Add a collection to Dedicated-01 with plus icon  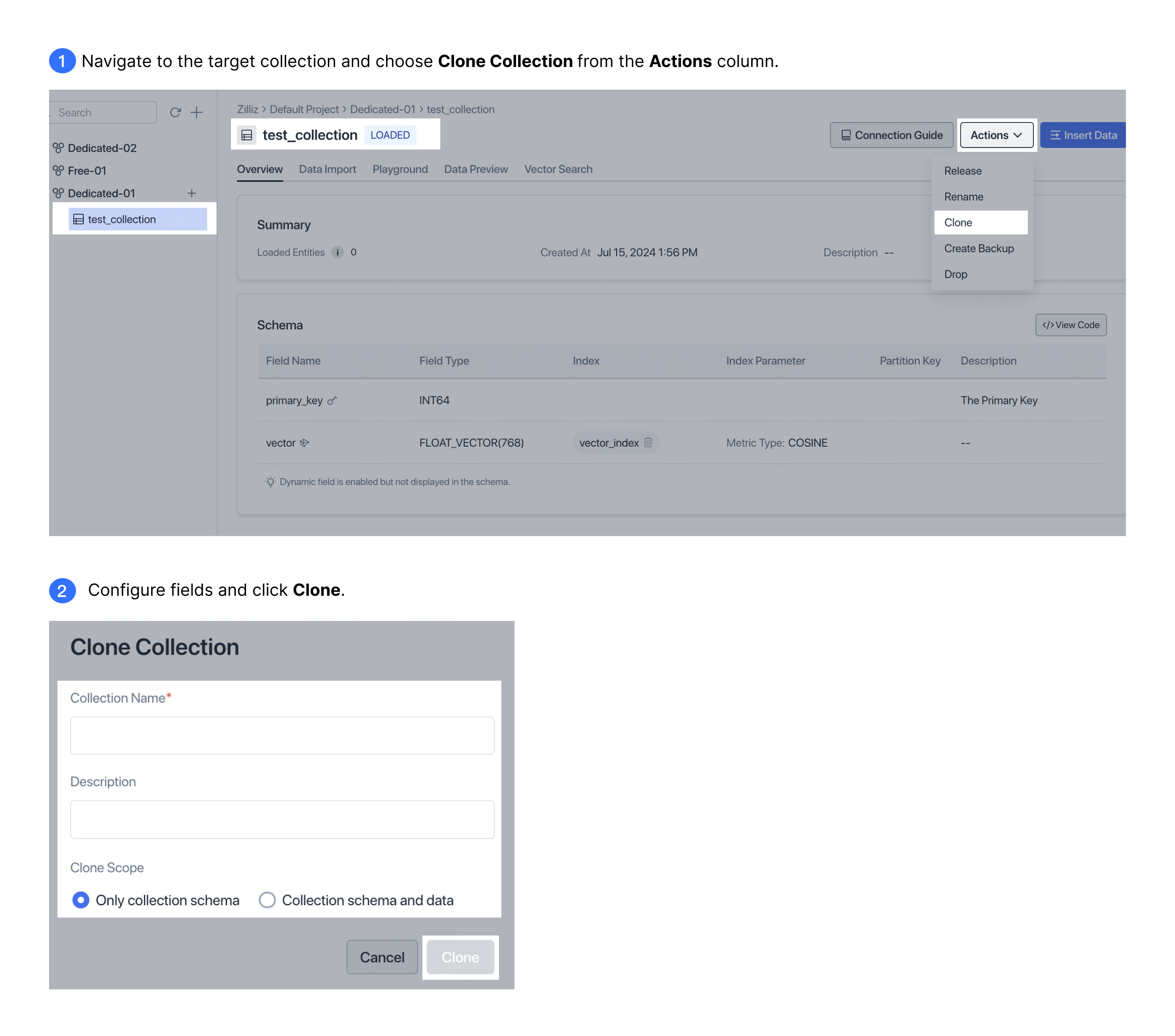(191, 193)
